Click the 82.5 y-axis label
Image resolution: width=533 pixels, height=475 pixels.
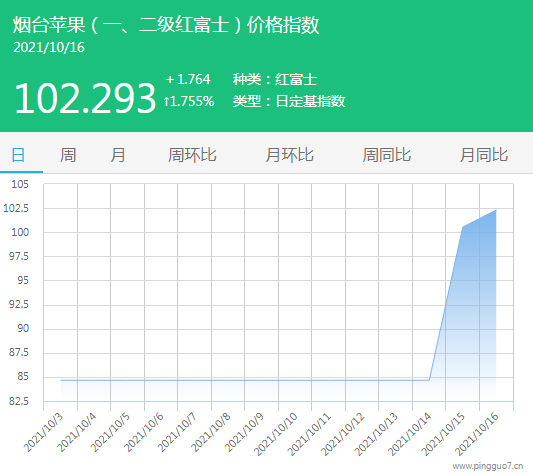[19, 401]
